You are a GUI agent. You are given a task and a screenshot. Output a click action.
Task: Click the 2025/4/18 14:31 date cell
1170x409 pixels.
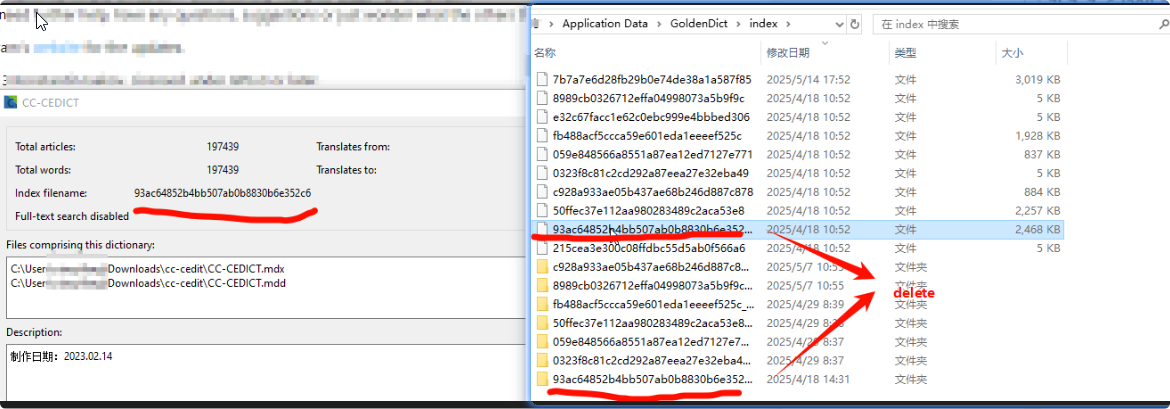[x=809, y=379]
